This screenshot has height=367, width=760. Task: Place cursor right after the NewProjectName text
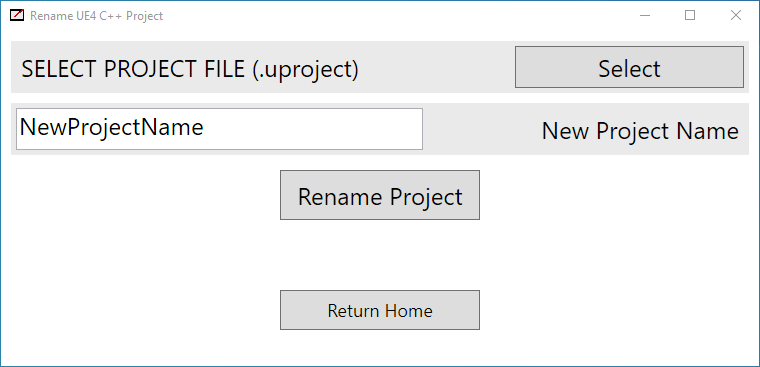click(x=205, y=128)
